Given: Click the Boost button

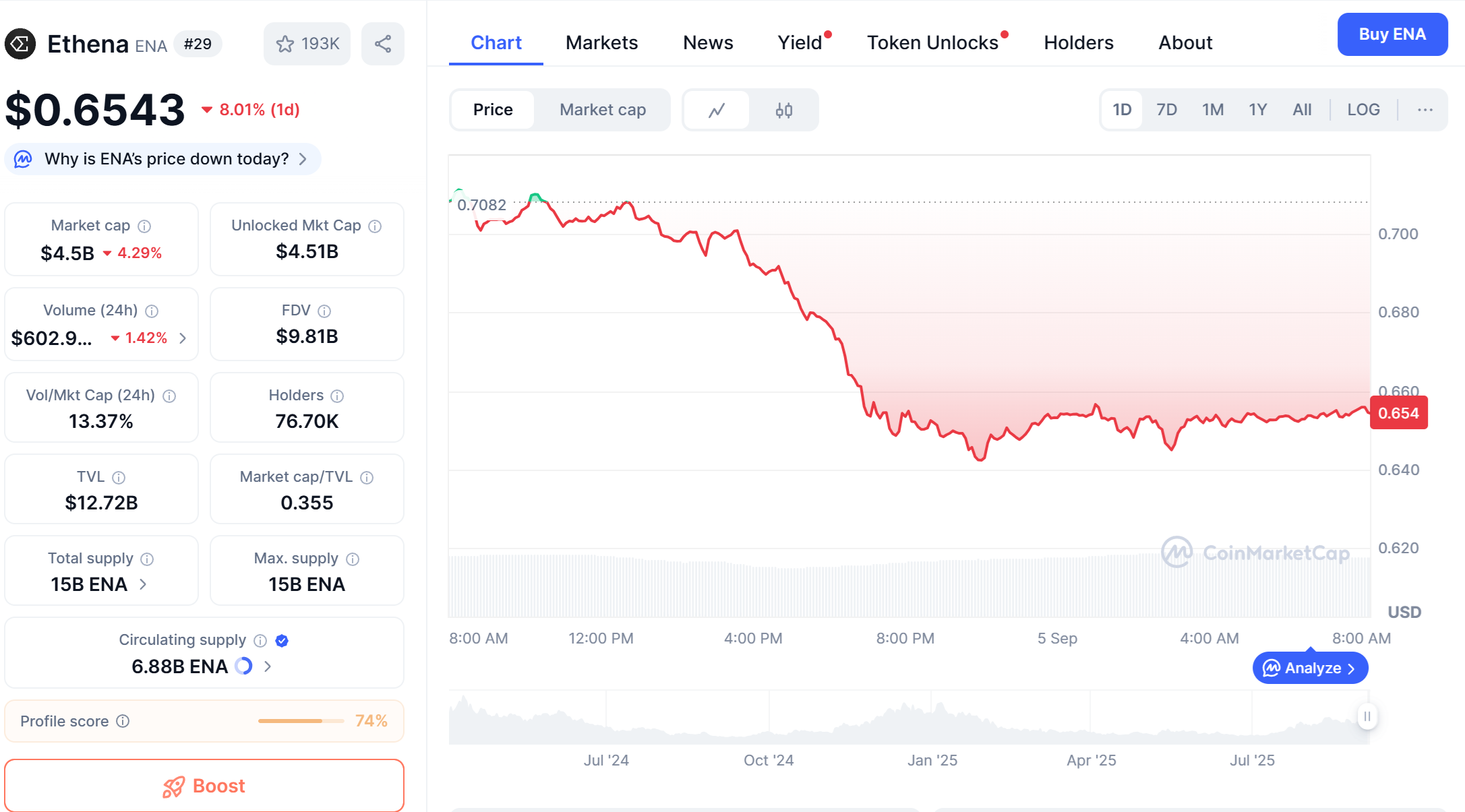Looking at the screenshot, I should click(x=204, y=786).
